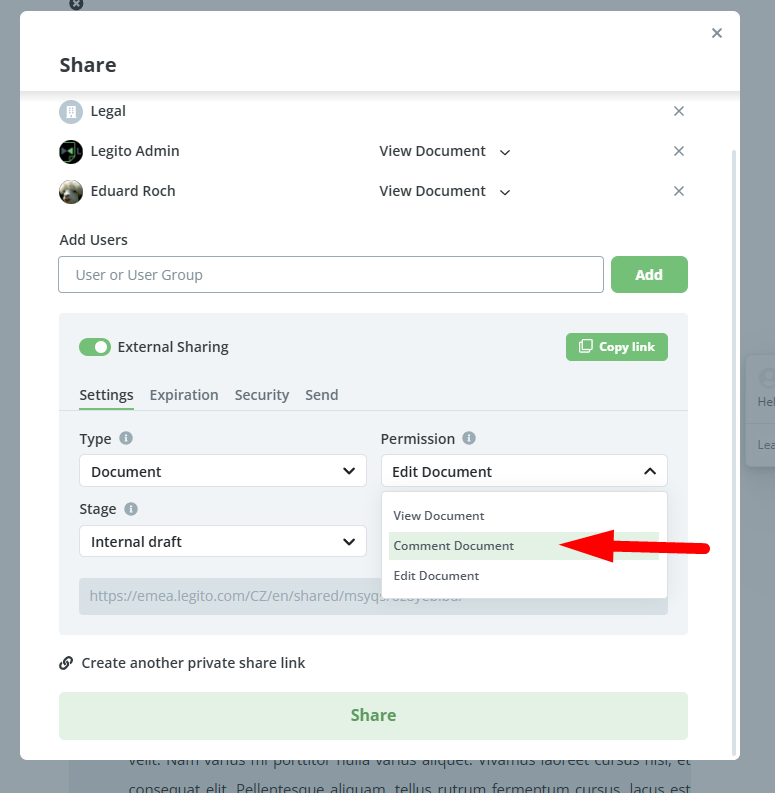
Task: Change Legito Admin's View Document permission
Action: click(x=444, y=151)
